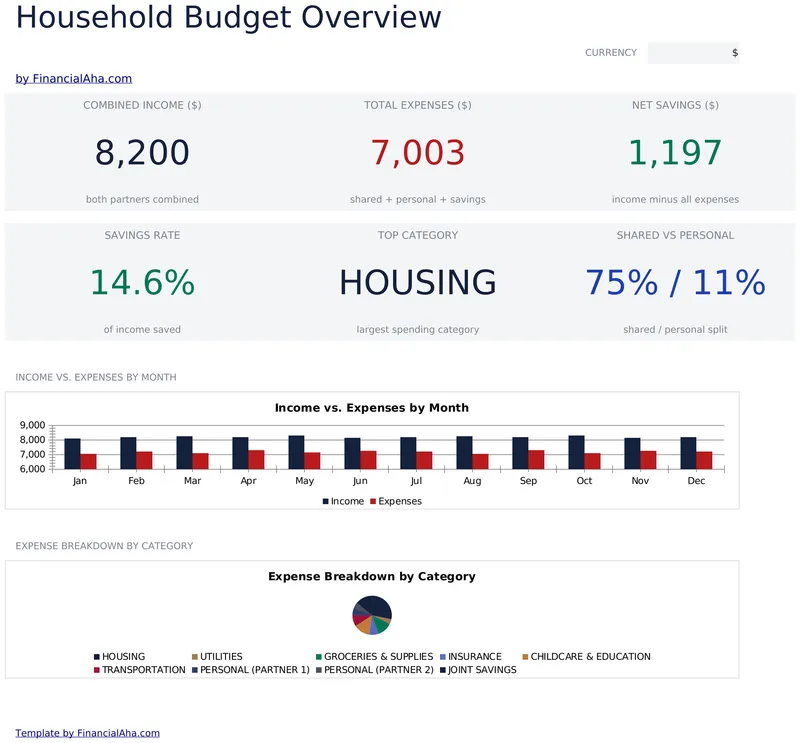
Task: Click the 6,000 y-axis label
Action: point(33,469)
